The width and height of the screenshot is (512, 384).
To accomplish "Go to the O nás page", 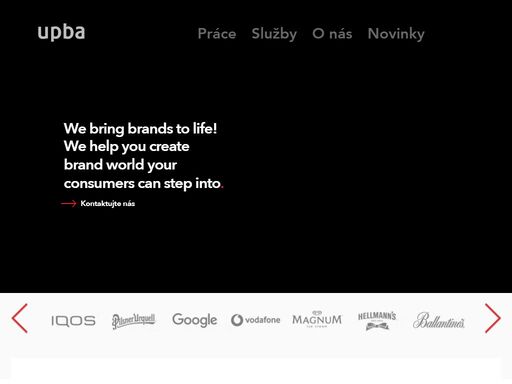I will pyautogui.click(x=332, y=34).
